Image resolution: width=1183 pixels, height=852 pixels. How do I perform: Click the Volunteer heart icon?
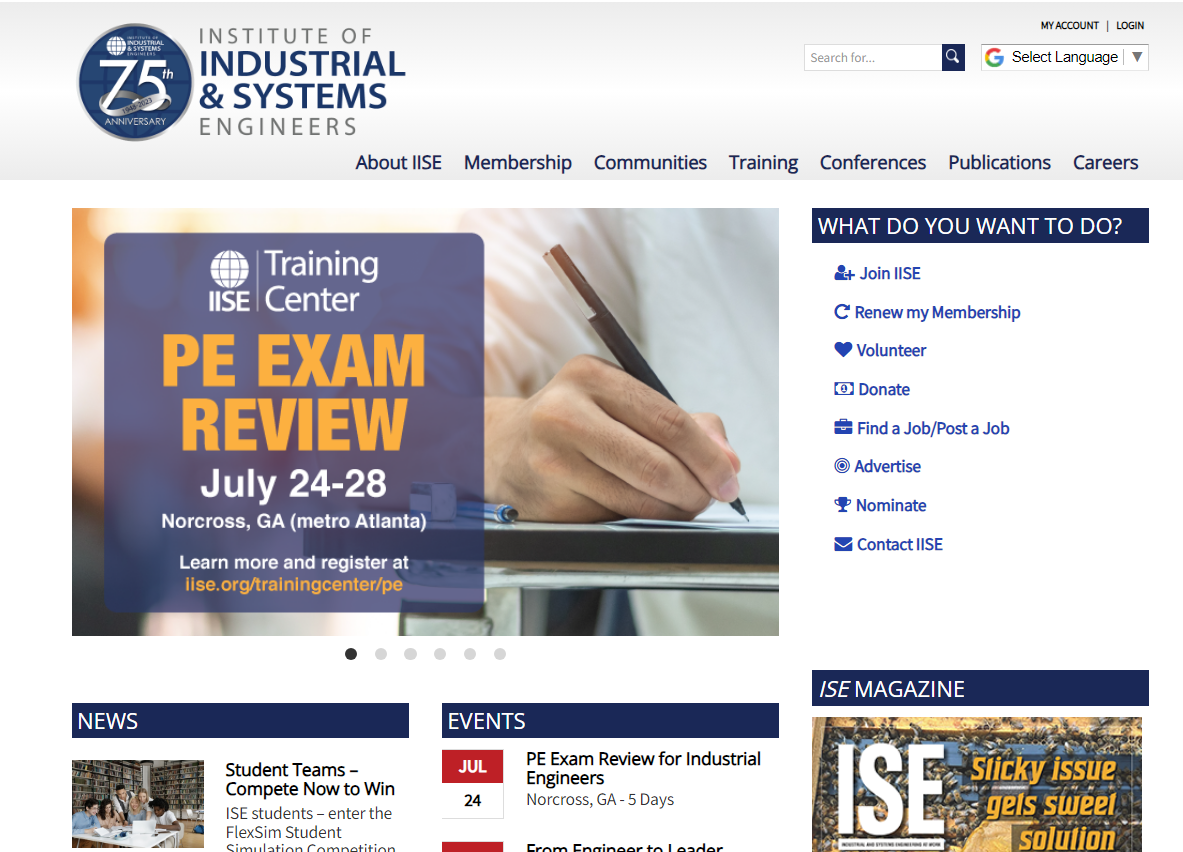tap(843, 349)
